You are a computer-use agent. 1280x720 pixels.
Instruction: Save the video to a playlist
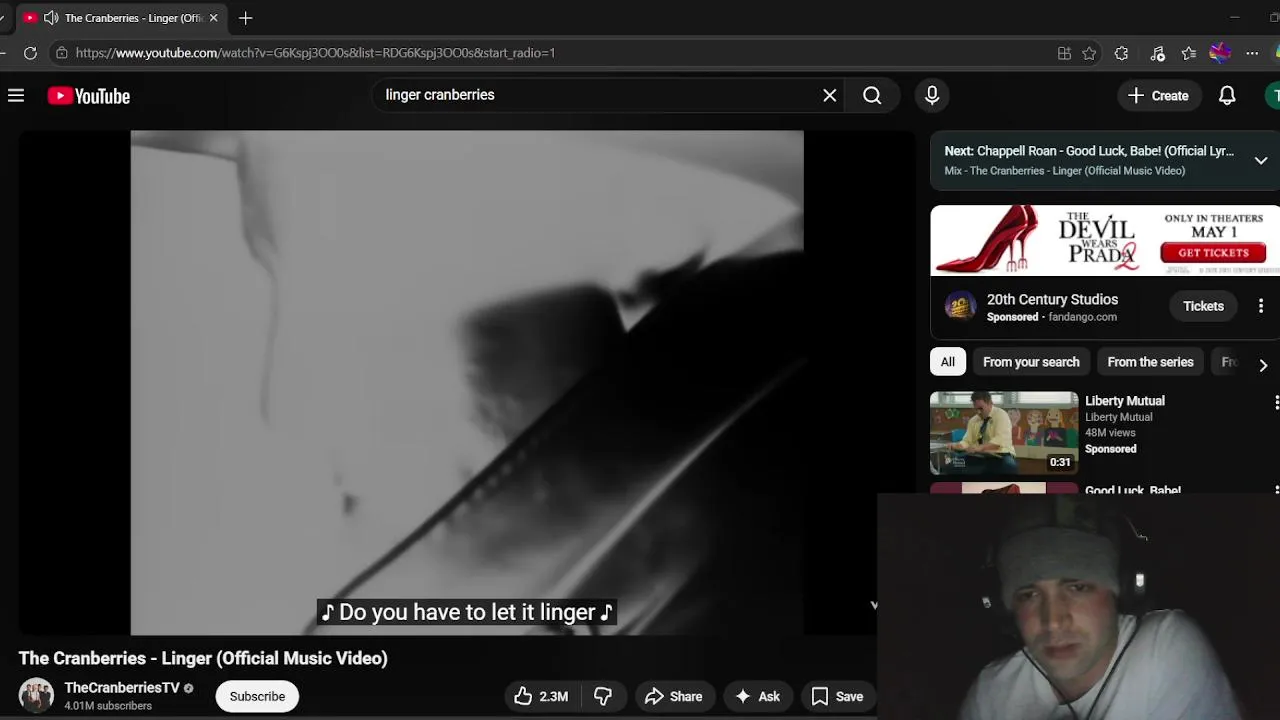tap(837, 696)
